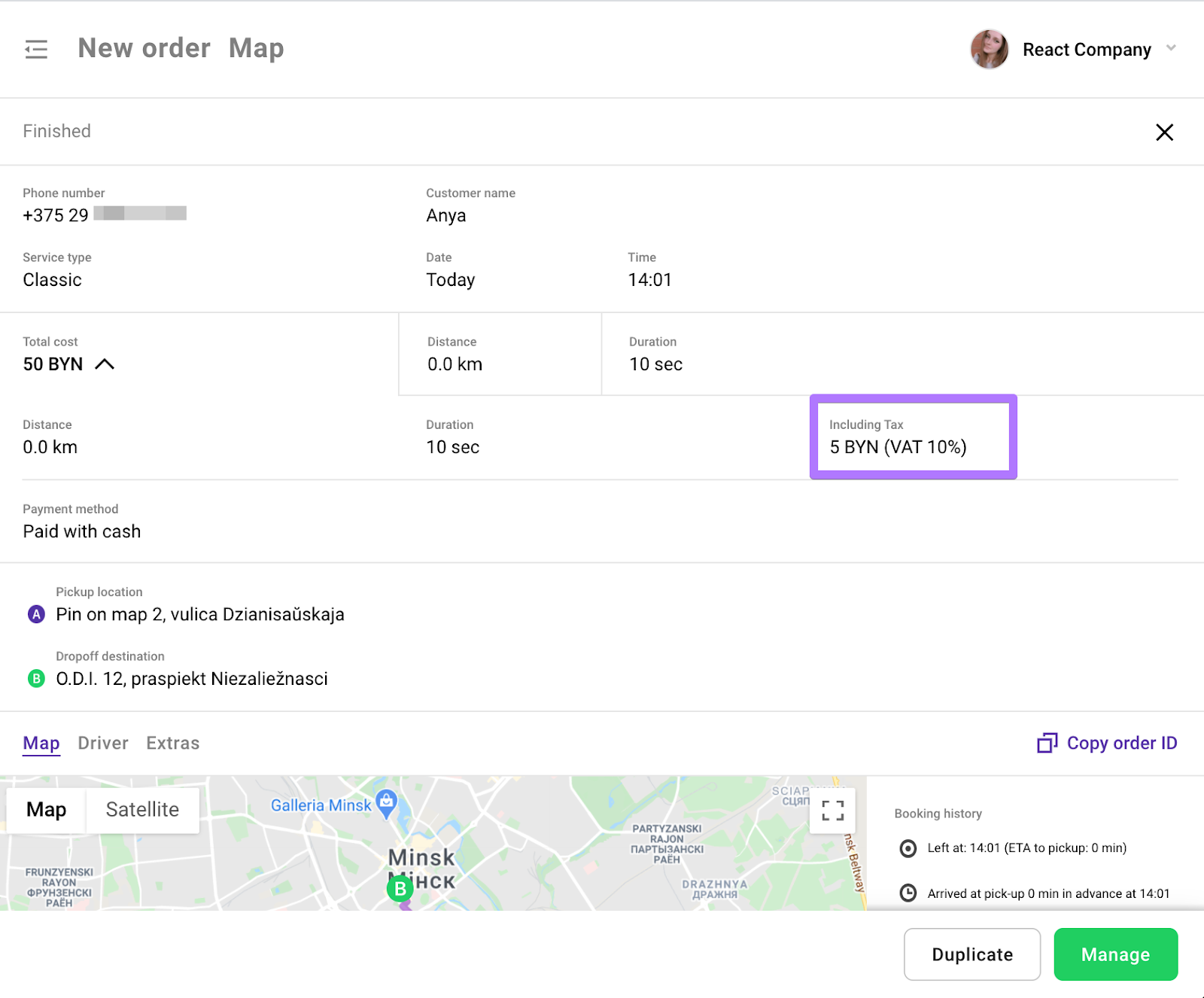Click the Copy order ID link
The image size is (1204, 998).
coord(1121,744)
